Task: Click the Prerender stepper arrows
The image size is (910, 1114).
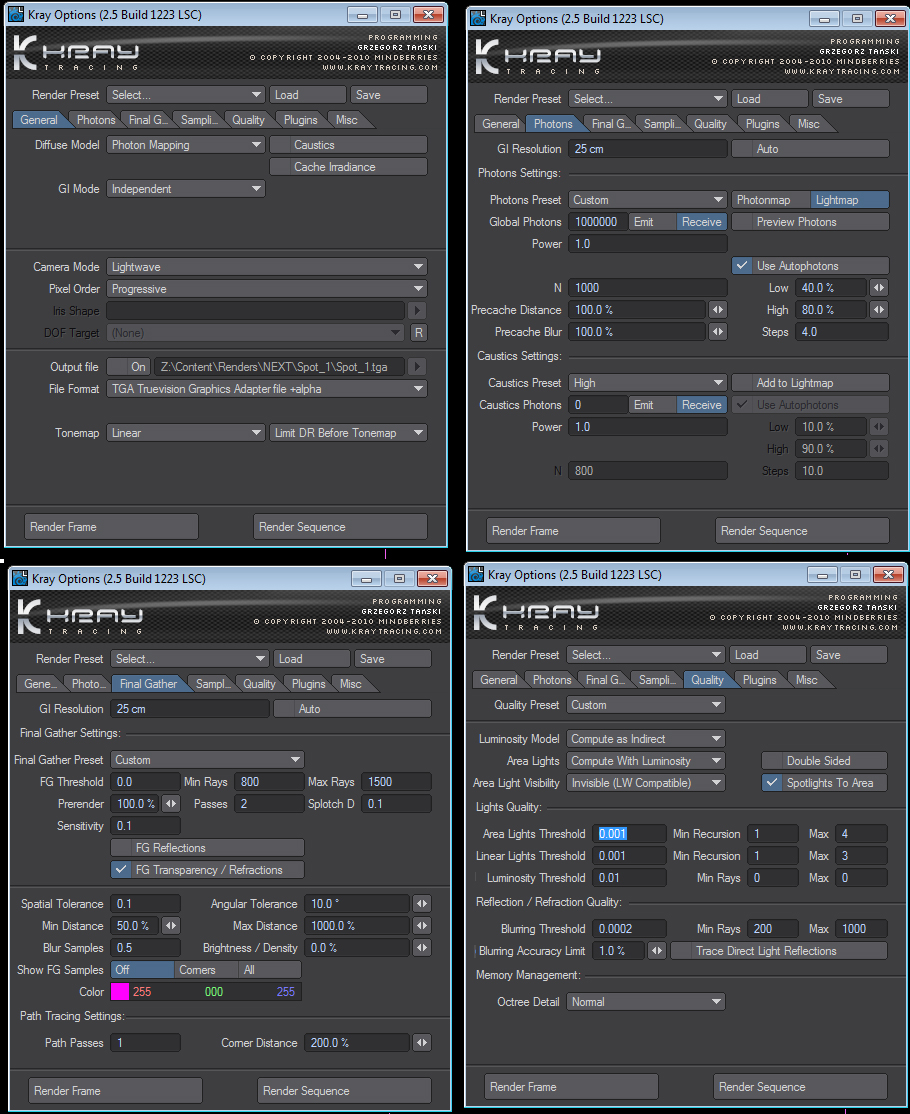Action: (171, 804)
